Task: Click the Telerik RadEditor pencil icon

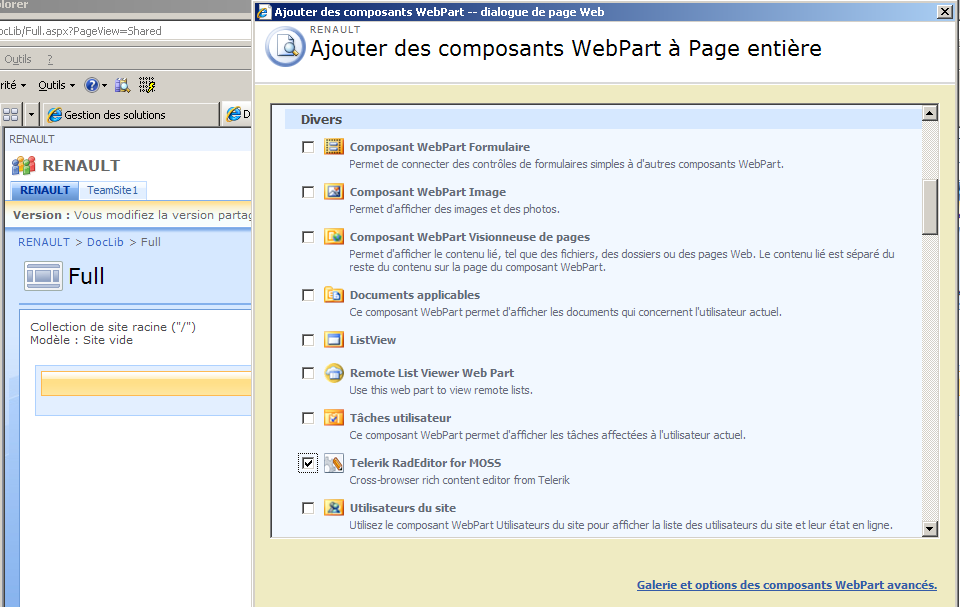Action: pos(334,463)
